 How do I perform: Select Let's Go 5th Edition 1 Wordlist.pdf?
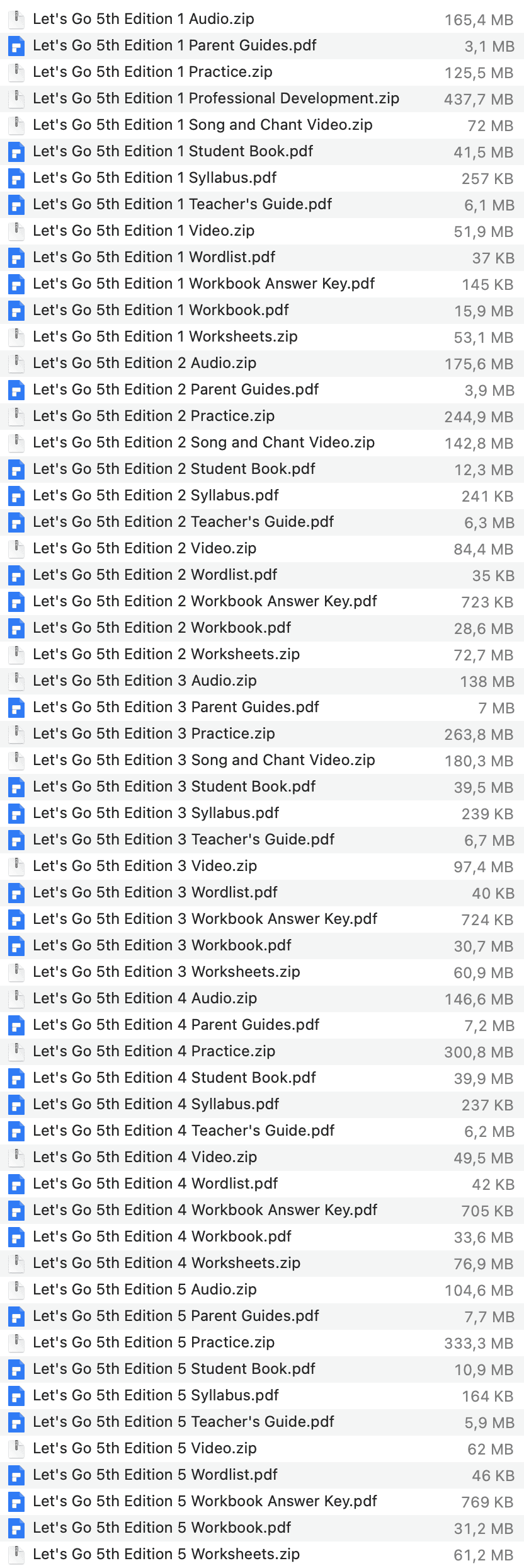coord(262,258)
